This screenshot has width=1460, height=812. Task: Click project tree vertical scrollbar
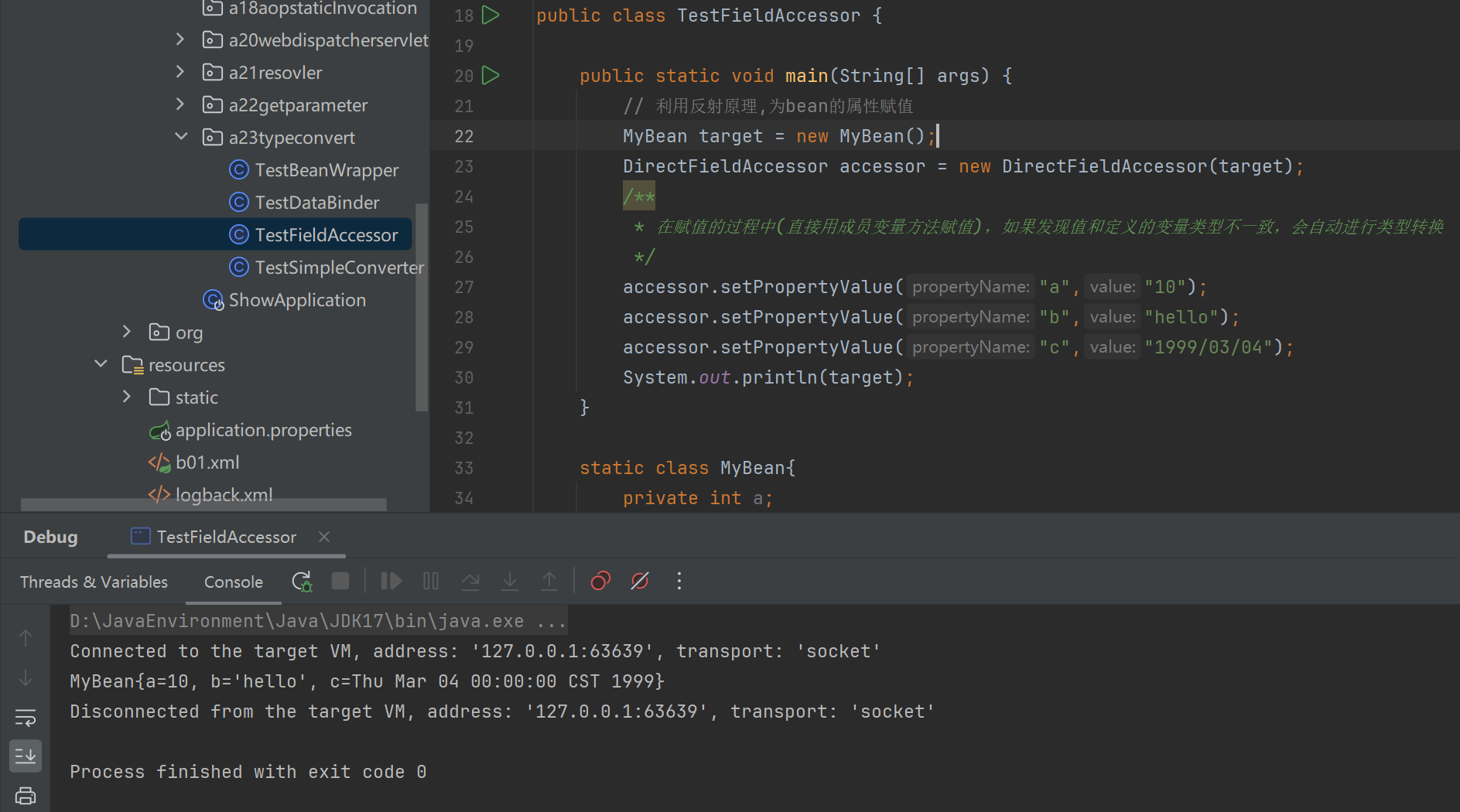coord(422,307)
